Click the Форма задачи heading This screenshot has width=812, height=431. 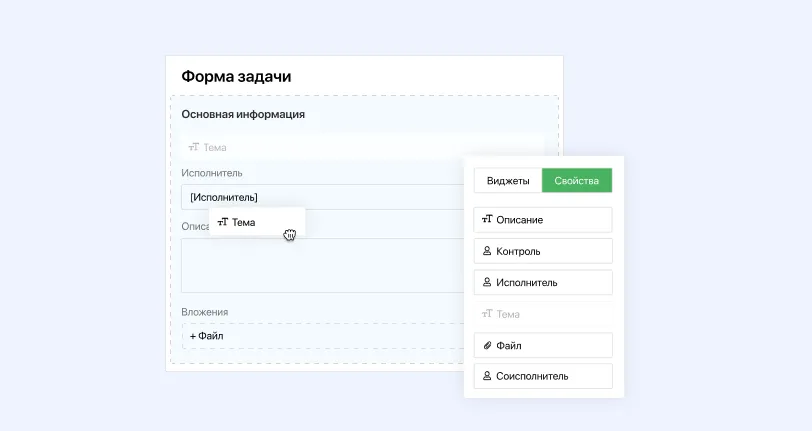(236, 77)
